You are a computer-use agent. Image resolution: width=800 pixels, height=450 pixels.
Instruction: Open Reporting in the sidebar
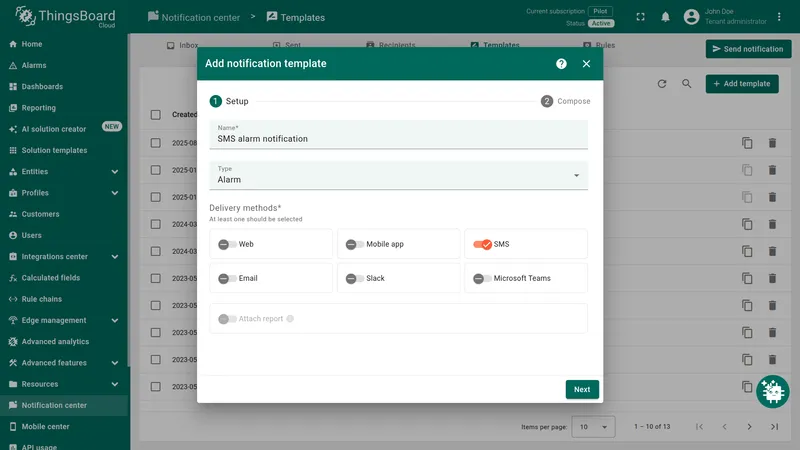point(39,108)
